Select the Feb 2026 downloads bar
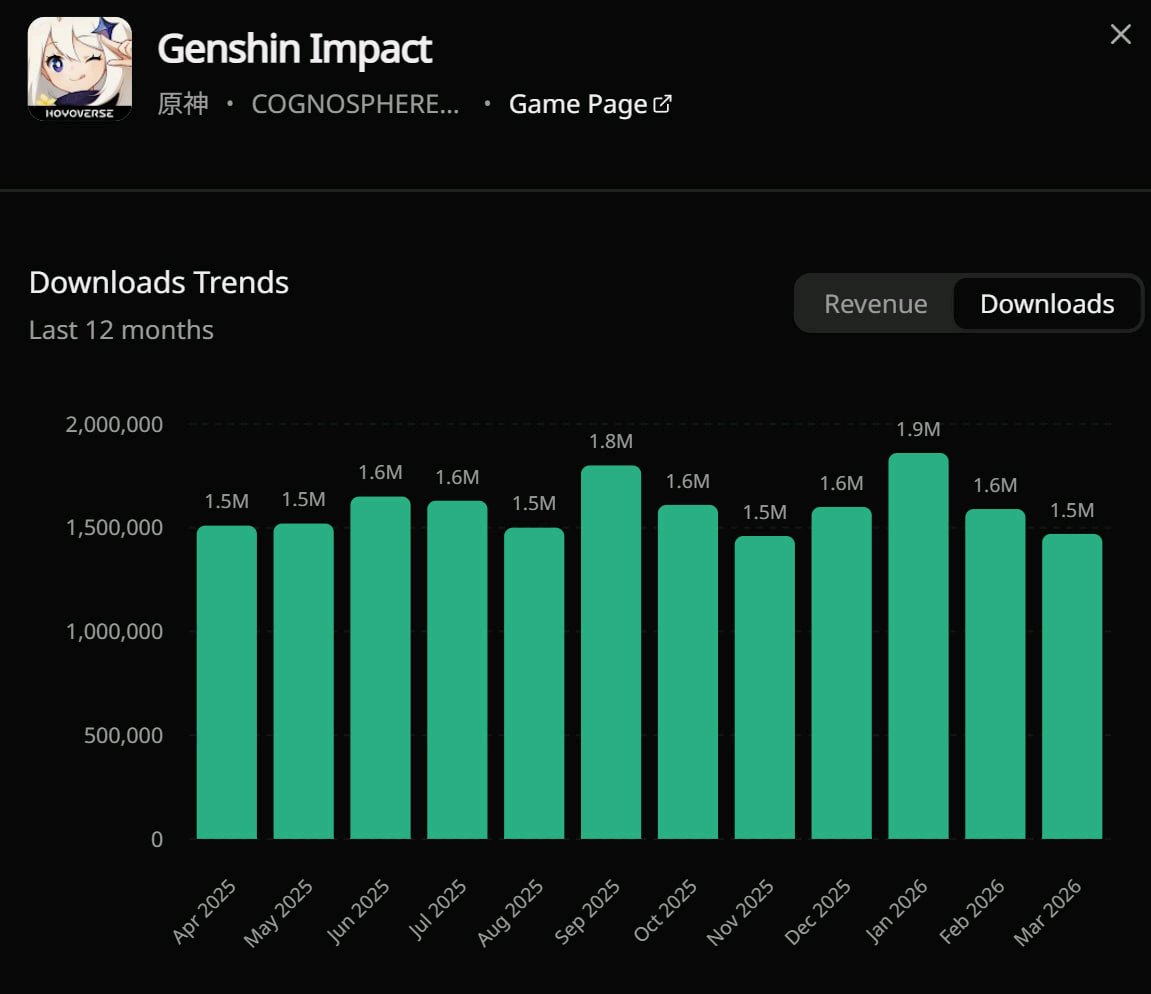This screenshot has height=994, width=1151. 995,674
